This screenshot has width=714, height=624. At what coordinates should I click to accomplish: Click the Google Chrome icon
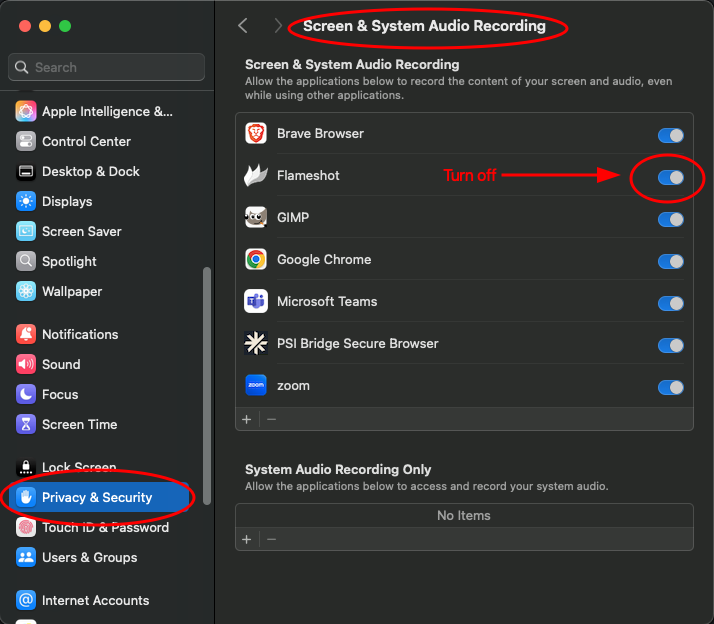(256, 260)
